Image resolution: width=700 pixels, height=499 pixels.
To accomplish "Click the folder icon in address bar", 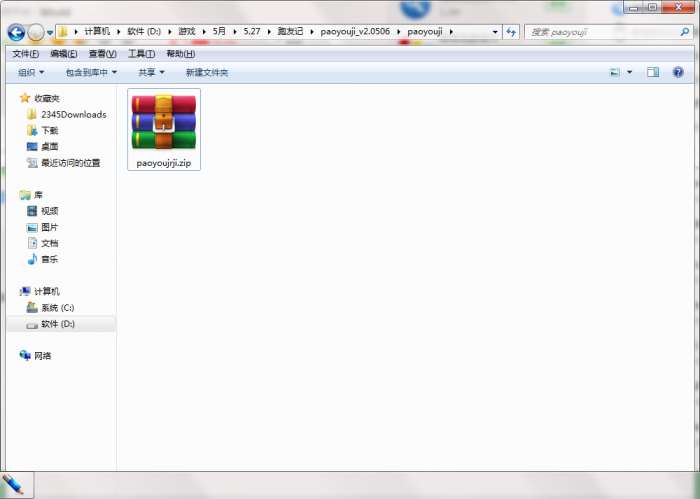I will point(63,32).
